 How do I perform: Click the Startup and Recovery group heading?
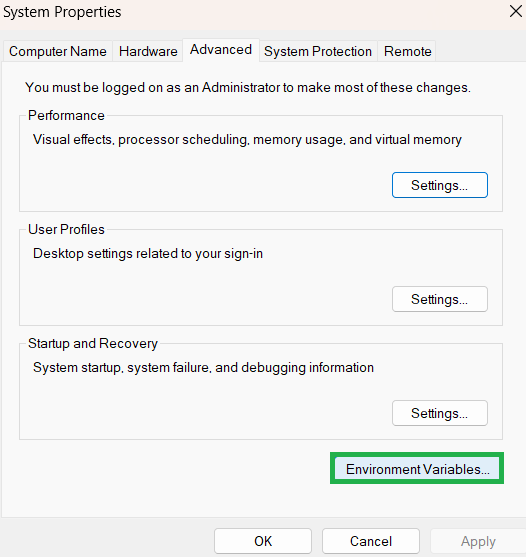coord(93,344)
